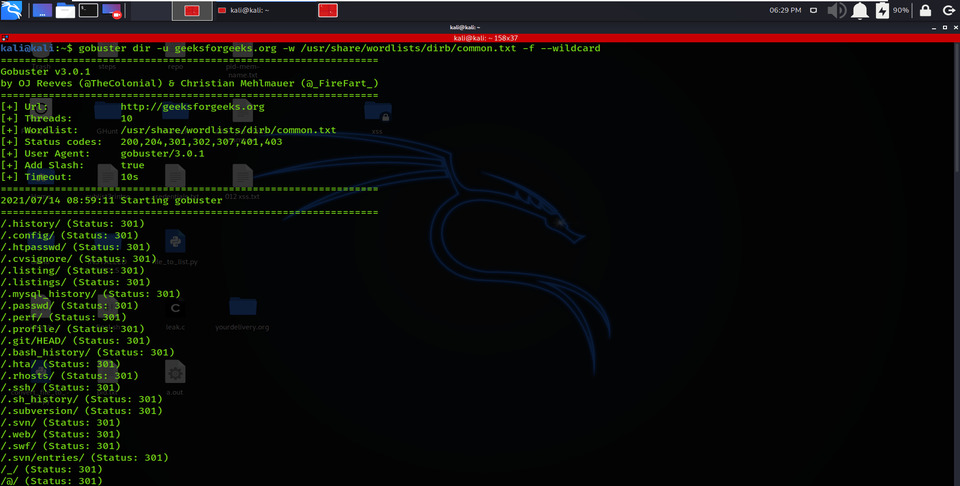
Task: Click the /.history/ result line
Action: coord(72,223)
